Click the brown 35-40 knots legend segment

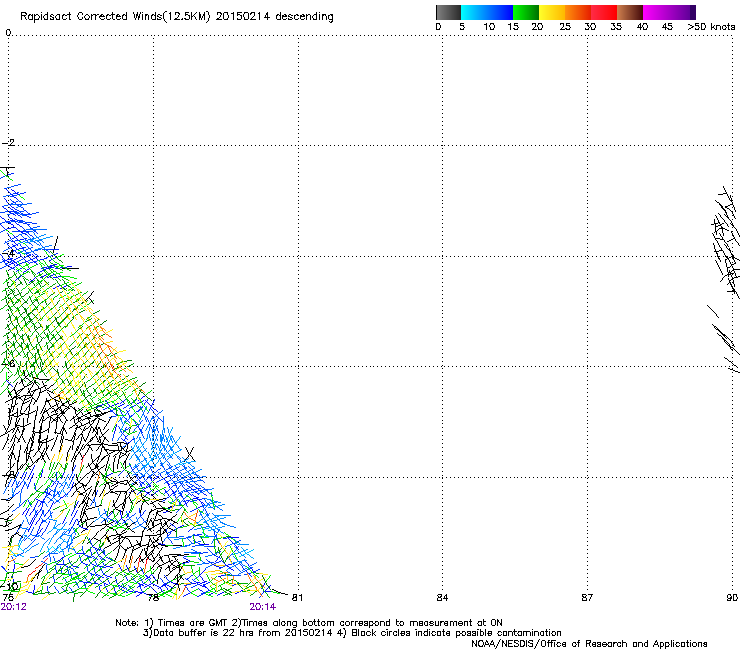630,12
